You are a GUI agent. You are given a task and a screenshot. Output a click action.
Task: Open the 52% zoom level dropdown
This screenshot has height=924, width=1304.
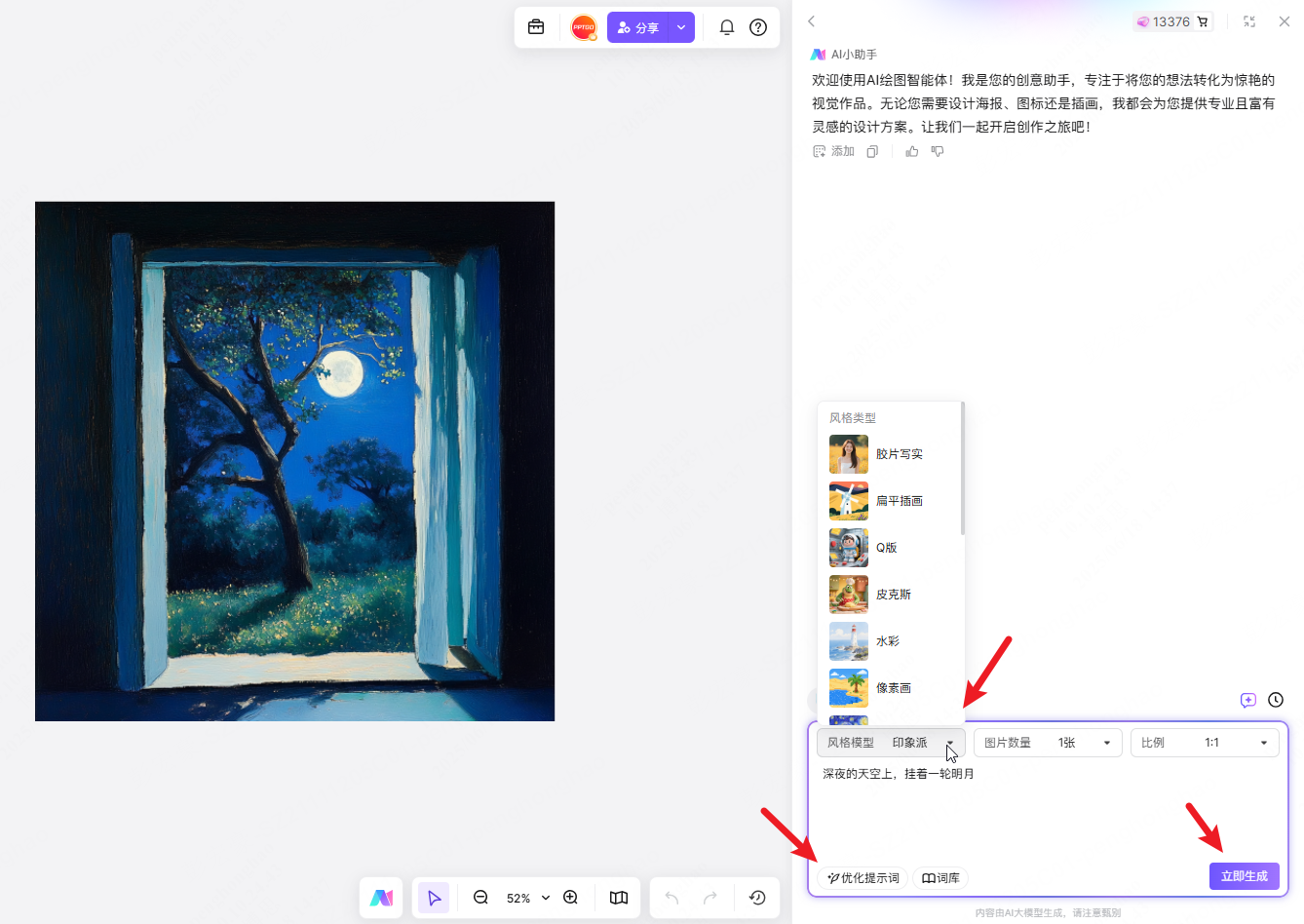click(x=528, y=898)
